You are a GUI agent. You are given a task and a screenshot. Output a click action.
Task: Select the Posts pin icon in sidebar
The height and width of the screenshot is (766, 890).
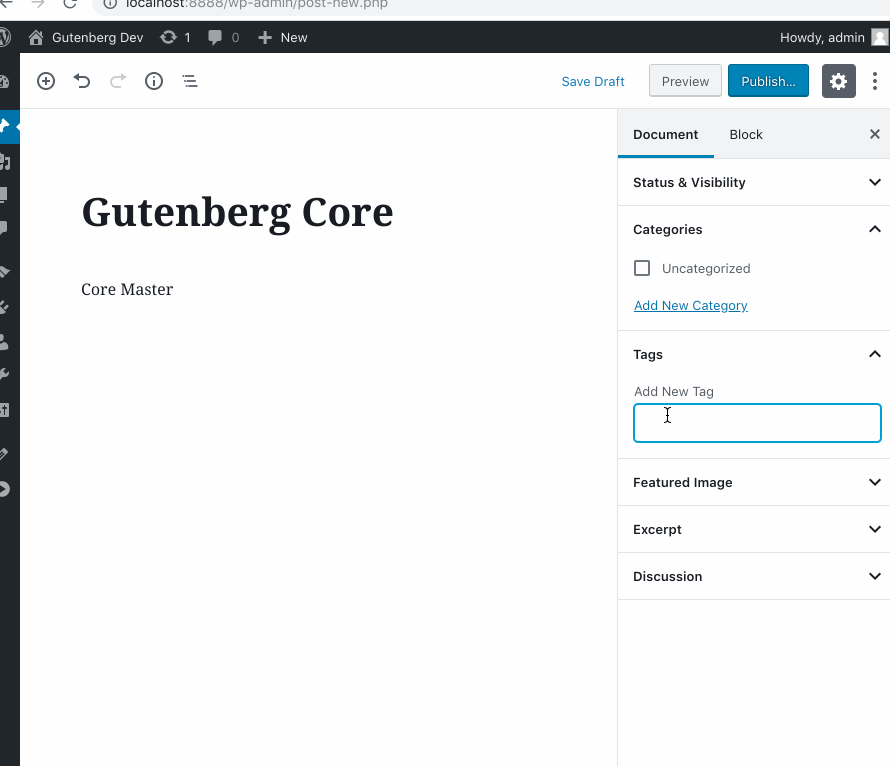pos(5,126)
